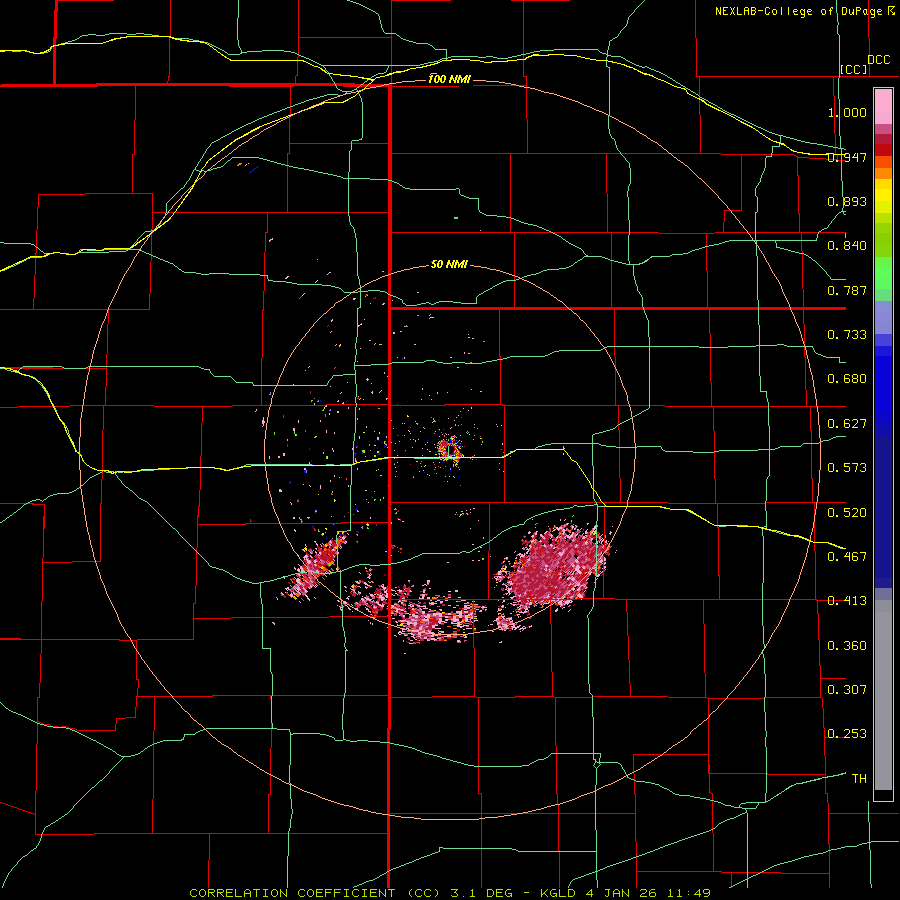Image resolution: width=900 pixels, height=900 pixels.
Task: Click the 0.627 value on the color scale
Action: (847, 424)
